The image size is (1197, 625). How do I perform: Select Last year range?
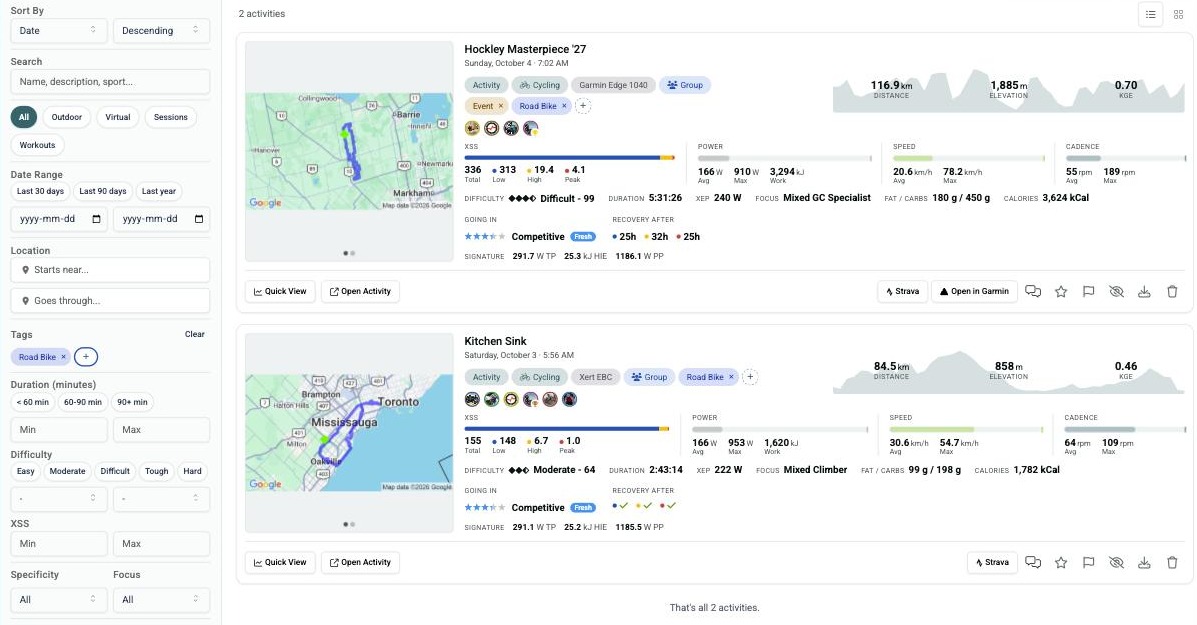coord(159,192)
